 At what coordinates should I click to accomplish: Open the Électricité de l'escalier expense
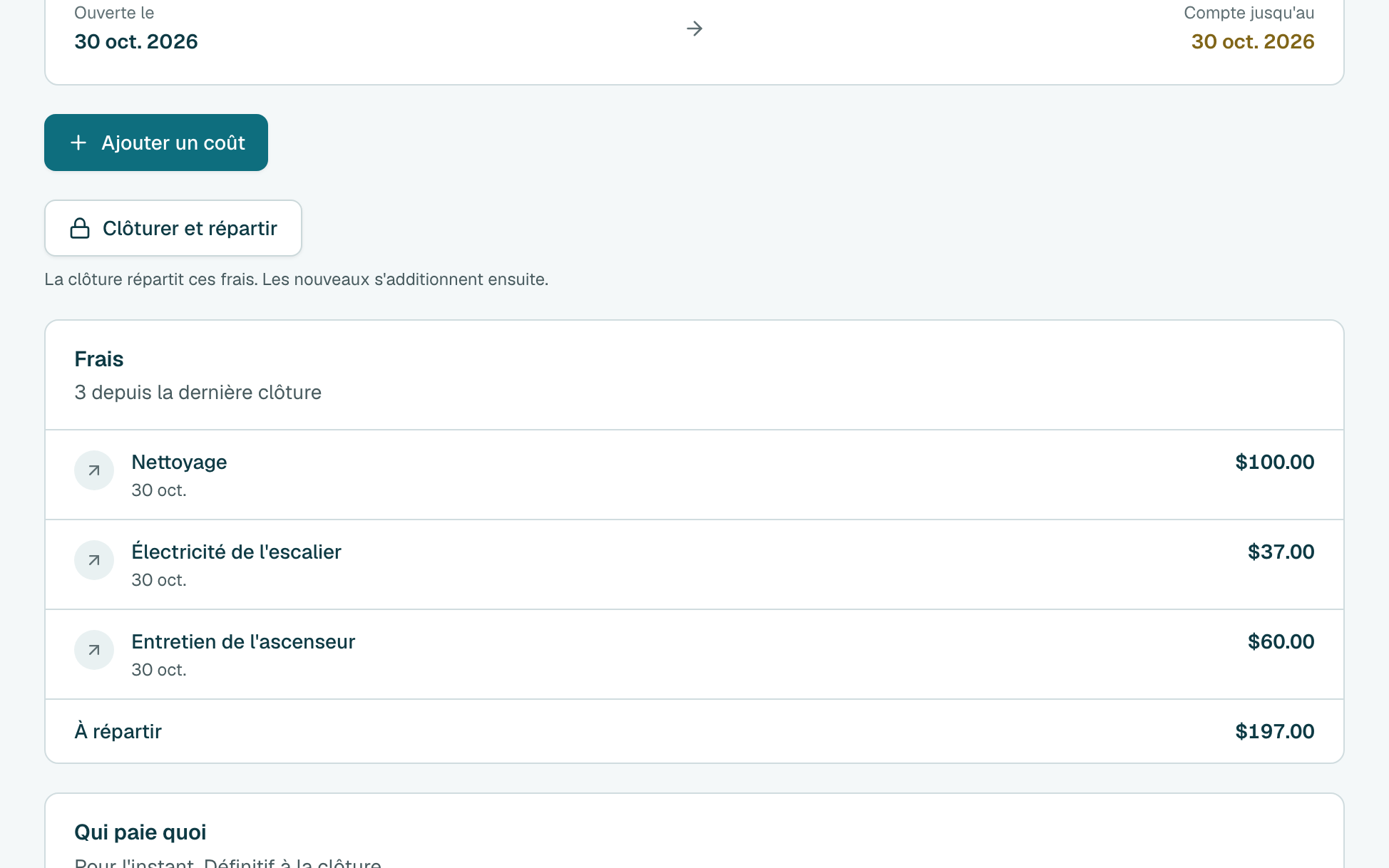pos(694,564)
